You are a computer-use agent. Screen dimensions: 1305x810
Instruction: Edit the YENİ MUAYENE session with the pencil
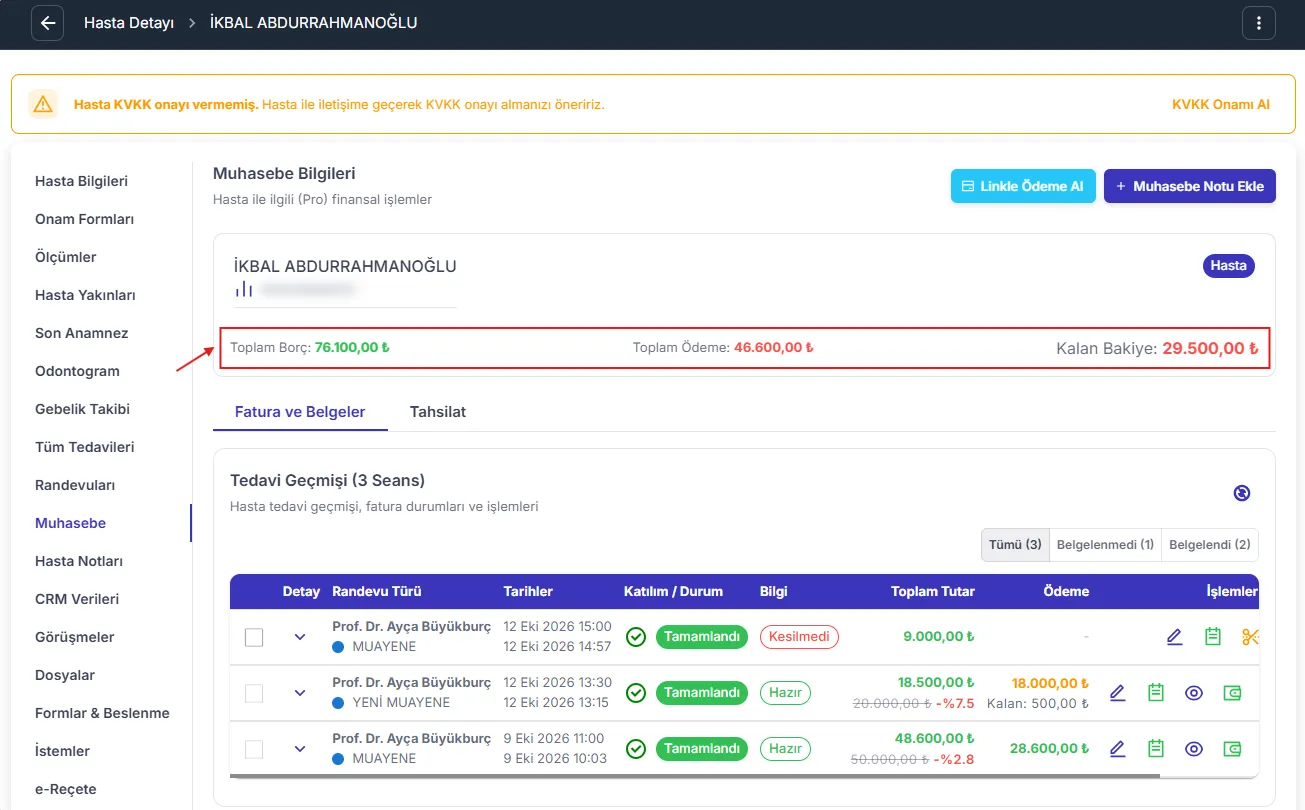click(x=1117, y=692)
